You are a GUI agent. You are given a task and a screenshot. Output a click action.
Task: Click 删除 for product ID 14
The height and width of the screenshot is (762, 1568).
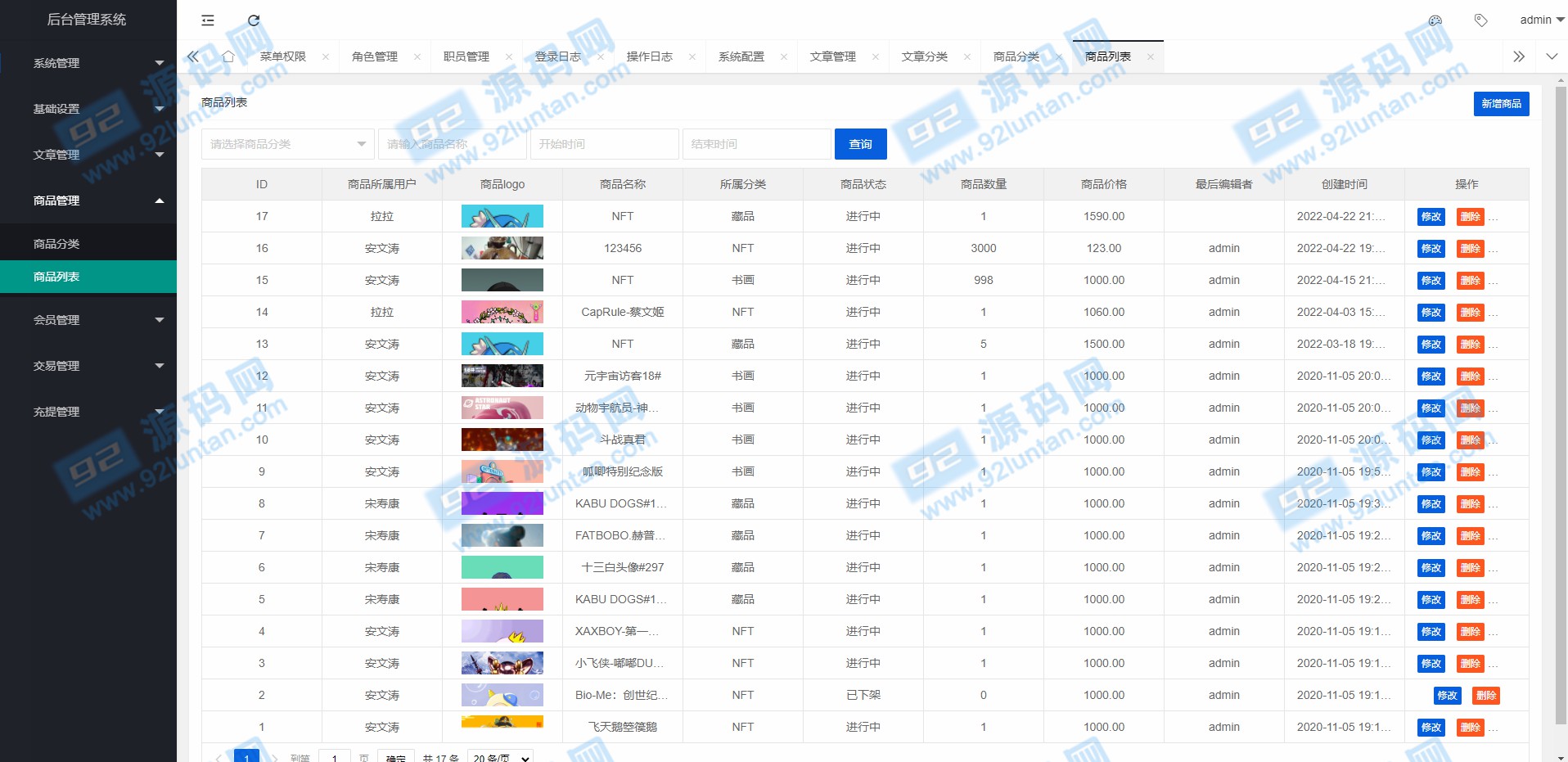tap(1471, 313)
